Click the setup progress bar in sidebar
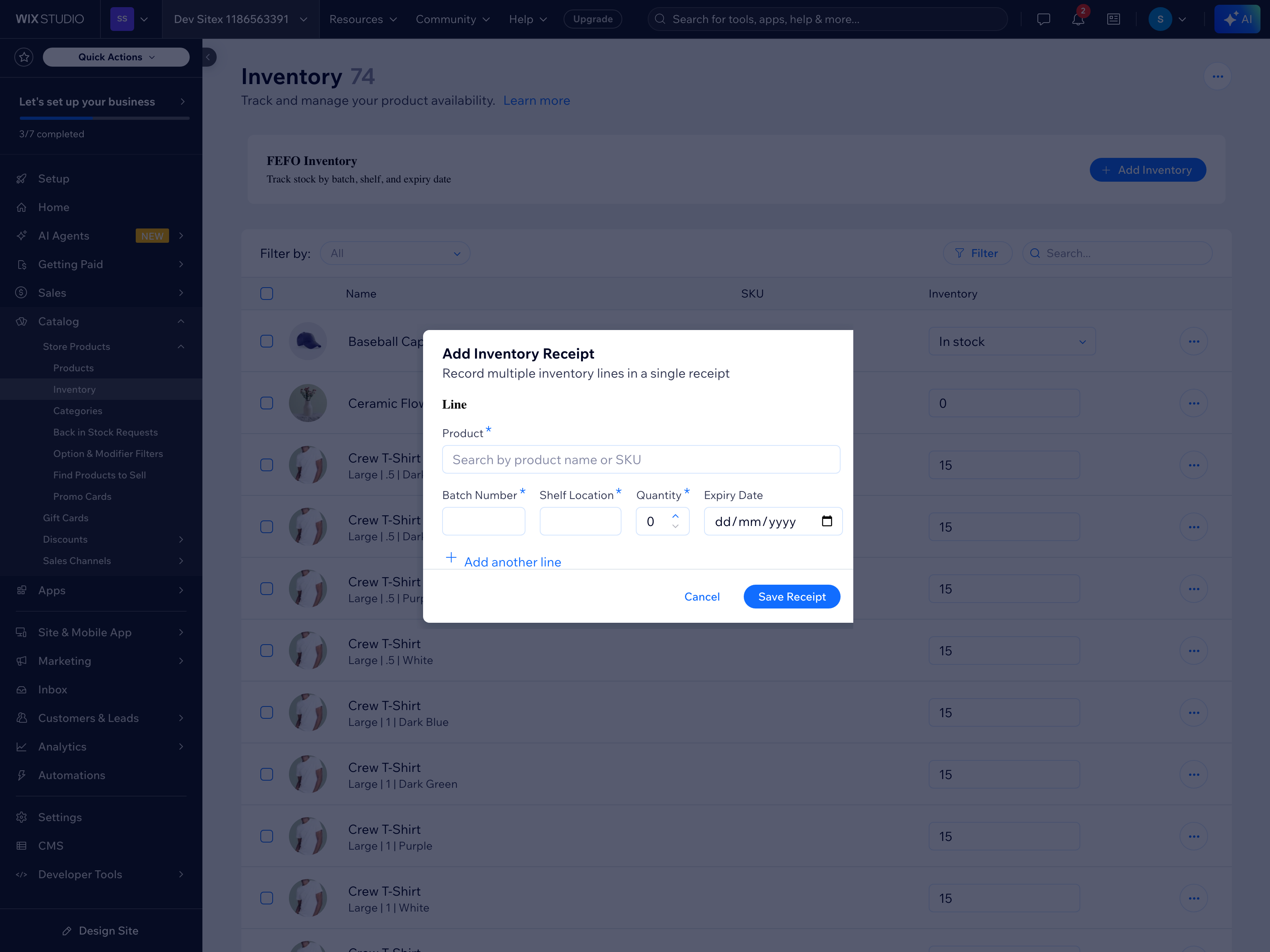This screenshot has height=952, width=1270. [104, 118]
